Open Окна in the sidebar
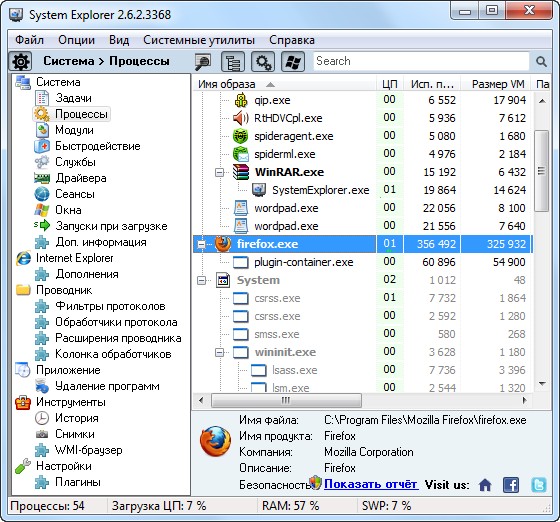 [68, 210]
